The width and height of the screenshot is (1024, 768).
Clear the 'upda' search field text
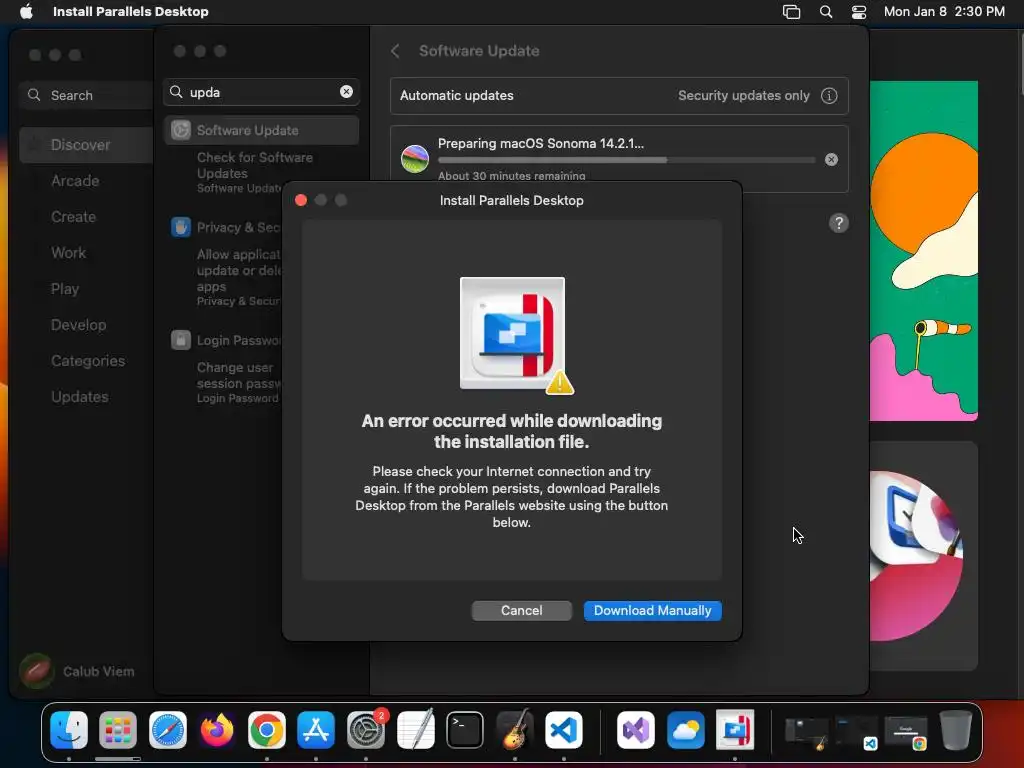point(346,91)
